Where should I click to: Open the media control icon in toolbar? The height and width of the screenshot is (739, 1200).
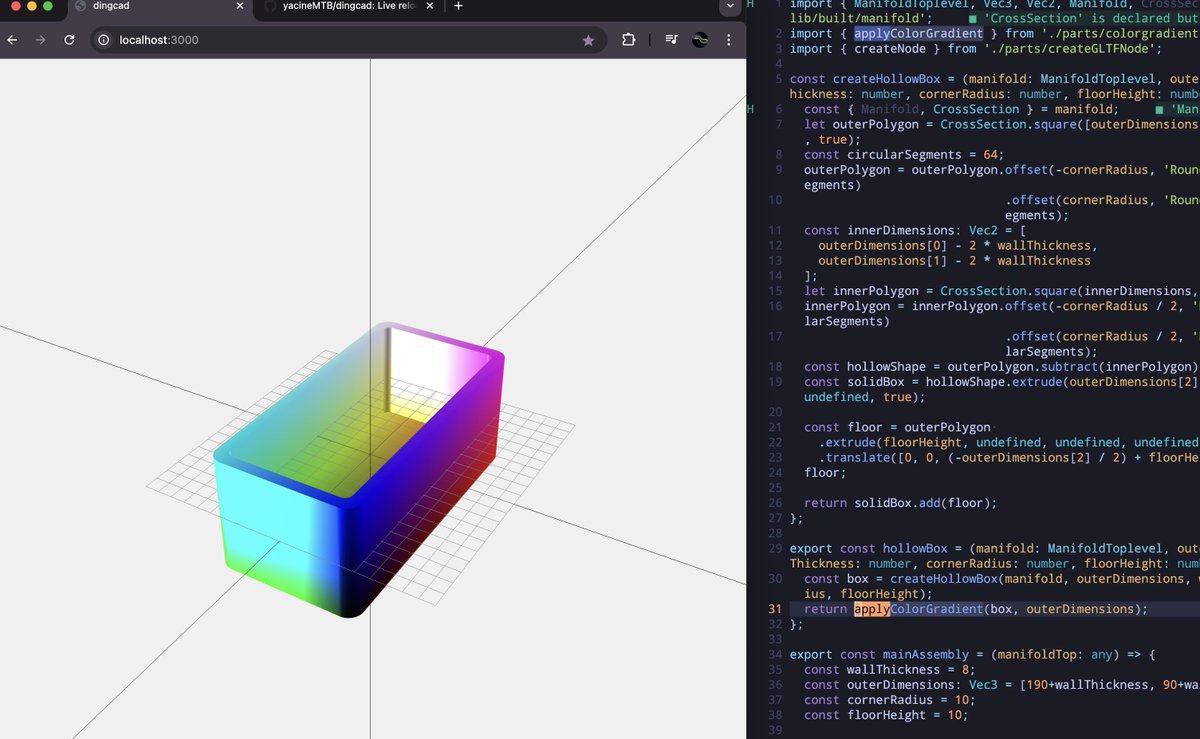[671, 40]
